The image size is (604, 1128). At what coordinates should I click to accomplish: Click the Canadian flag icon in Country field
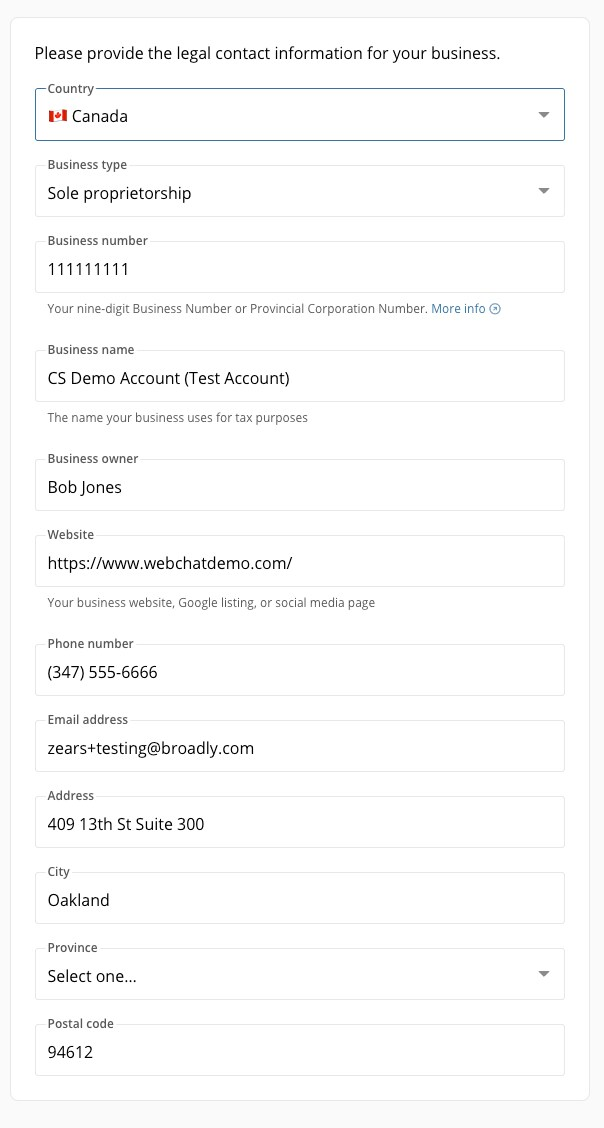point(57,115)
